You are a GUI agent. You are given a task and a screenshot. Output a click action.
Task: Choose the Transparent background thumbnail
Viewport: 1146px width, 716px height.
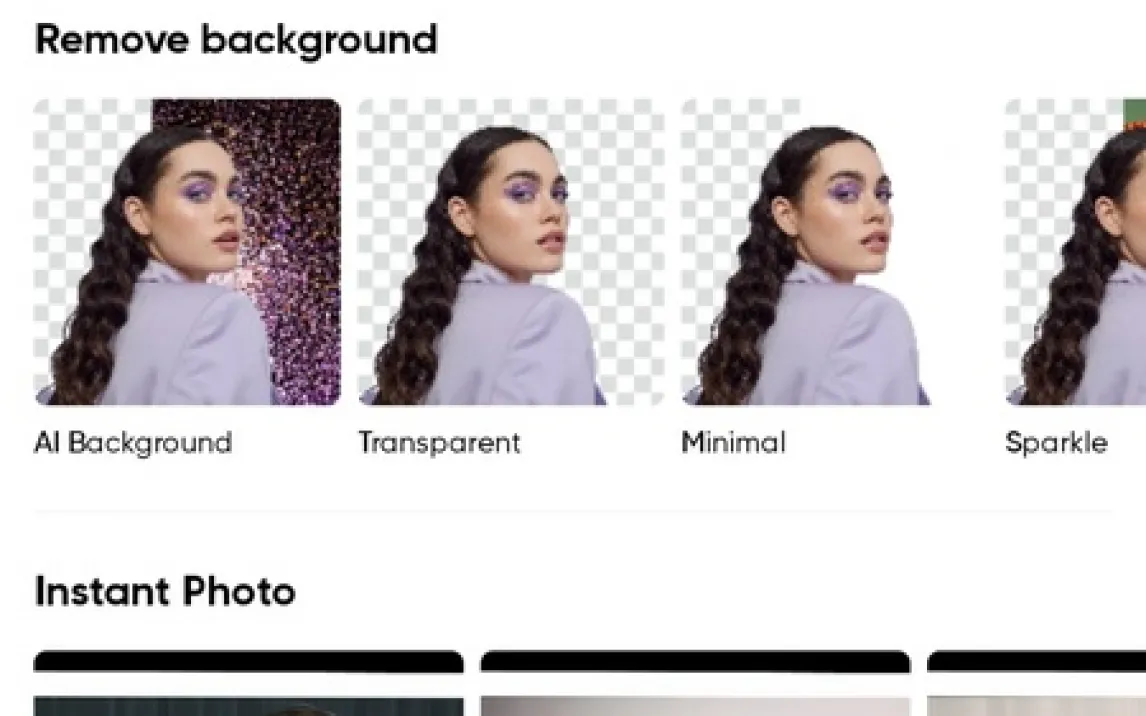[511, 252]
